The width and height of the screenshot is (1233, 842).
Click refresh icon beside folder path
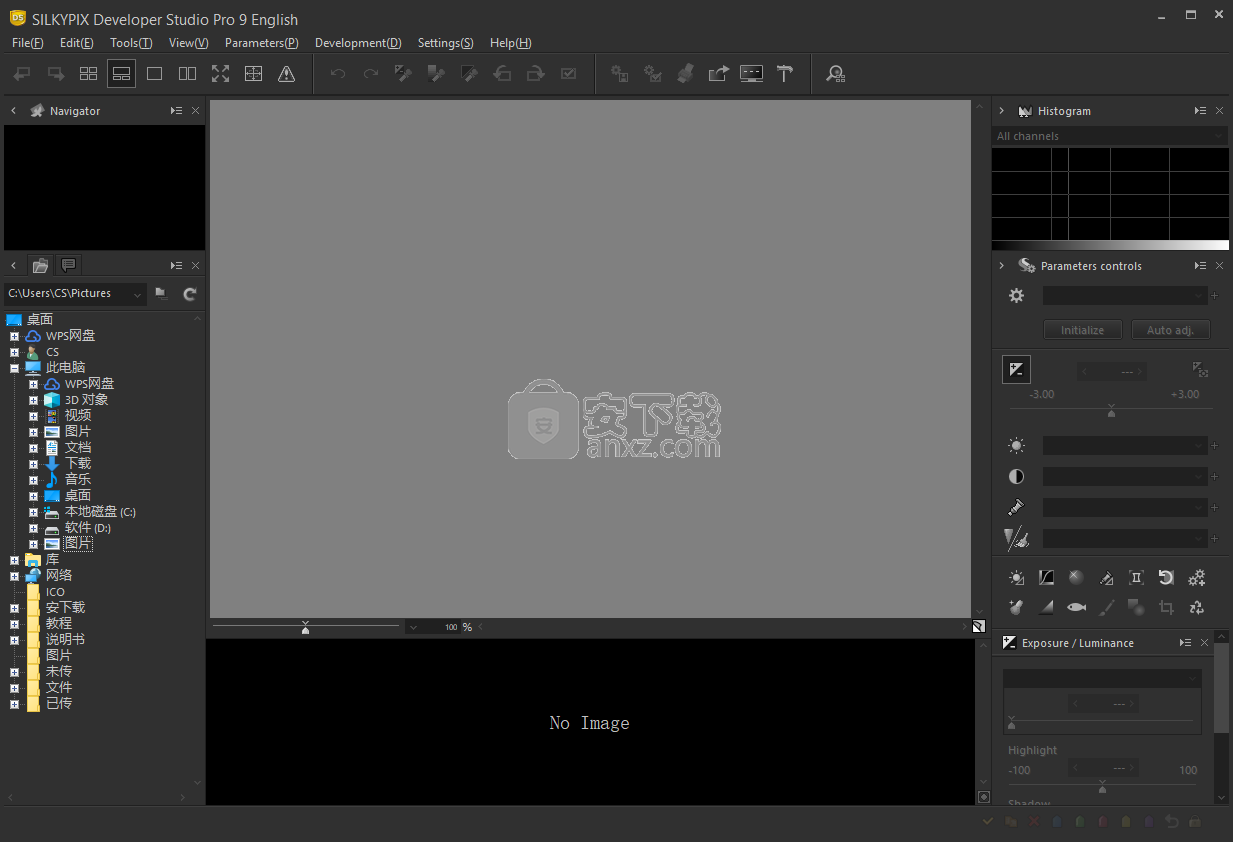[x=190, y=294]
